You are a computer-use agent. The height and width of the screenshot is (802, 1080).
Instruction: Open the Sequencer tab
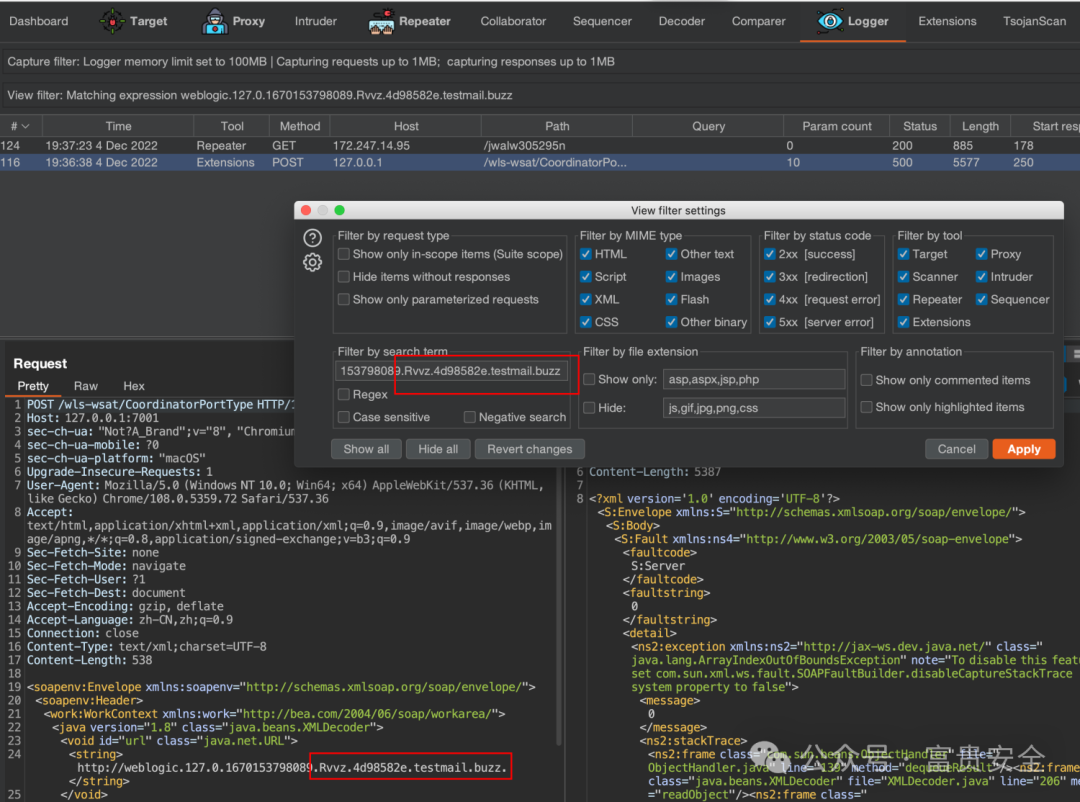(602, 21)
